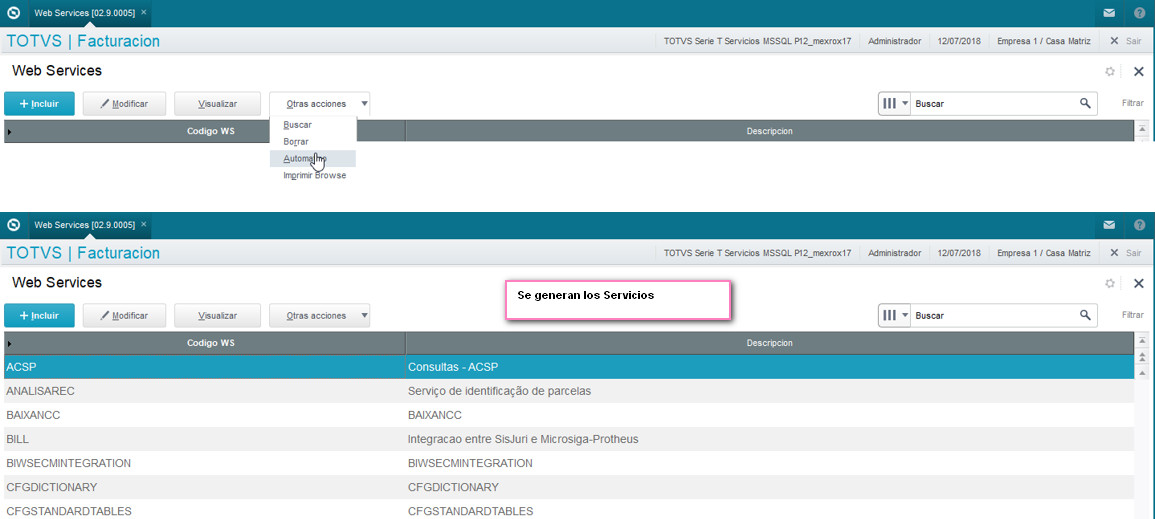Open mail envelope icon in menu-open window

pyautogui.click(x=1109, y=13)
